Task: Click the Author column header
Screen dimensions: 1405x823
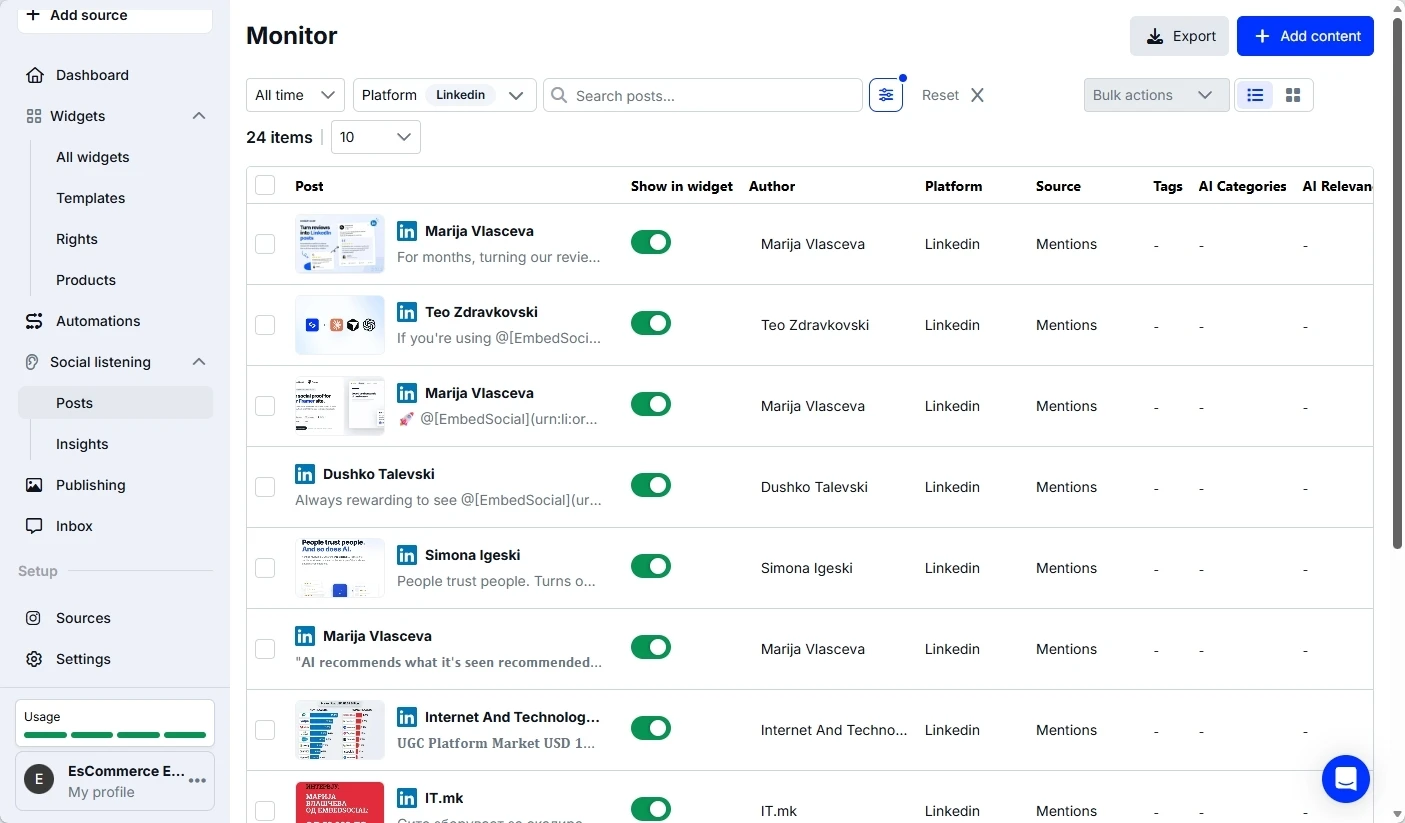Action: [772, 186]
